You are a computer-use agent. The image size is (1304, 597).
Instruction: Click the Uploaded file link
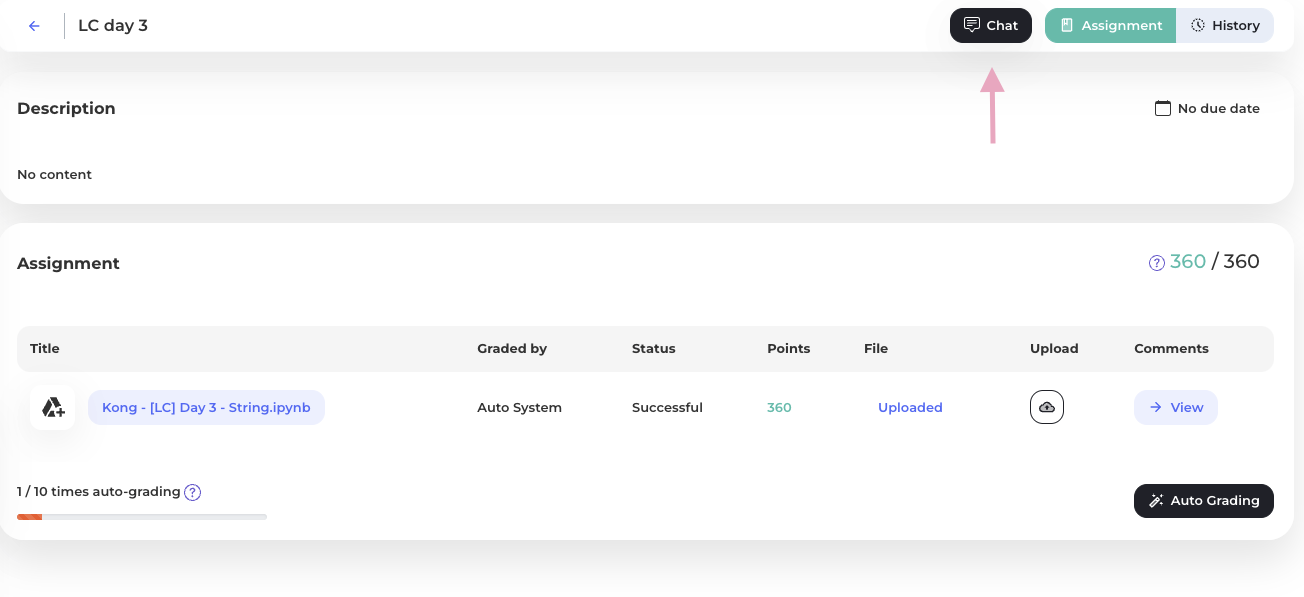(910, 407)
